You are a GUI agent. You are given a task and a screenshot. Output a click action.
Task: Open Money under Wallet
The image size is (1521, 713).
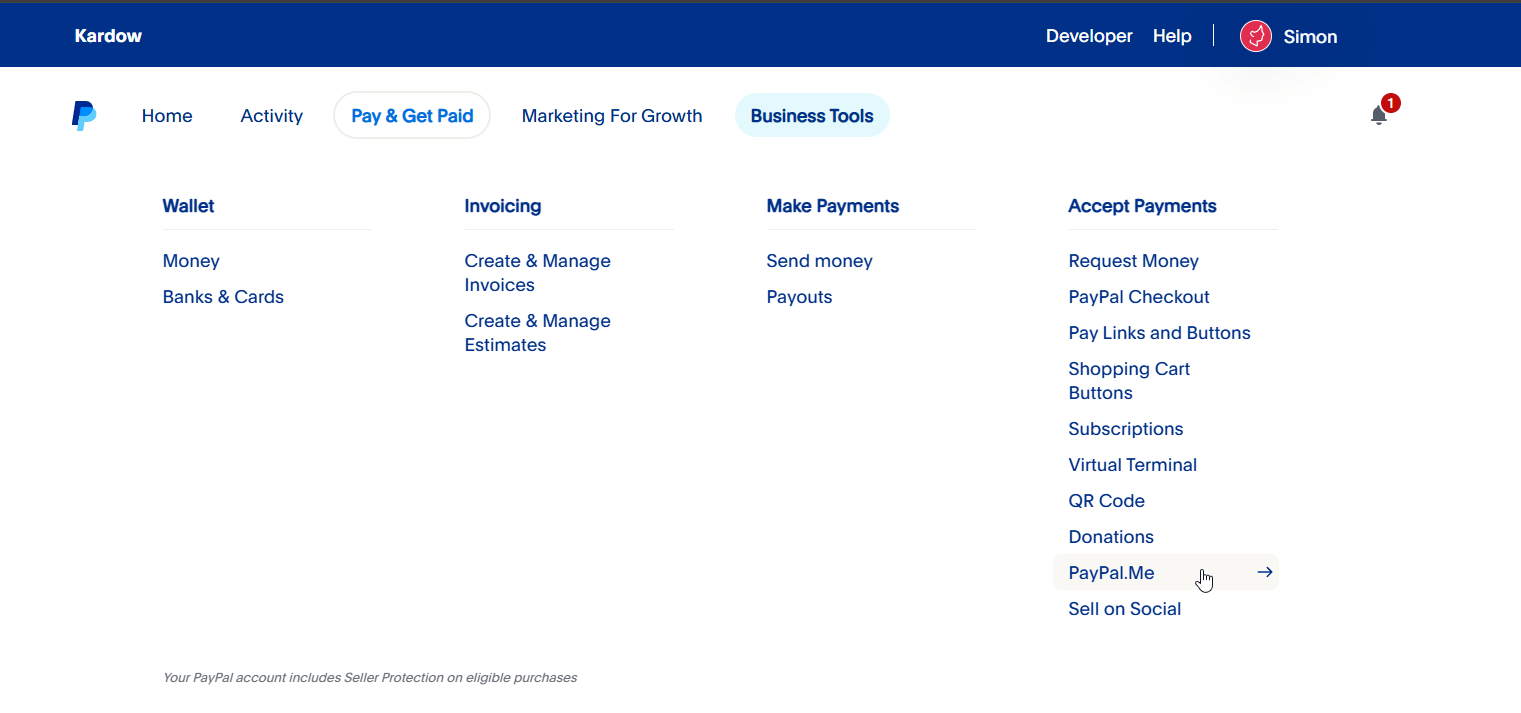[191, 261]
